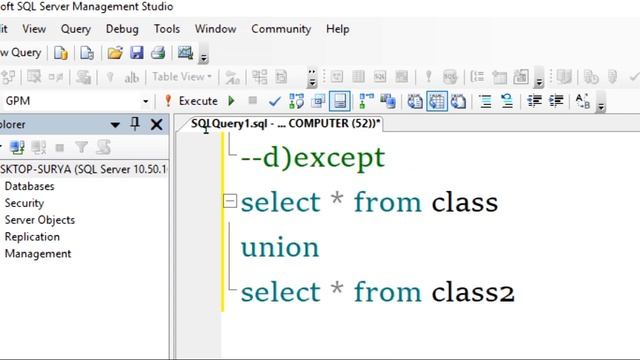Screen dimensions: 640x360
Task: Toggle the IntelliSense Enabled button
Action: (x=340, y=101)
